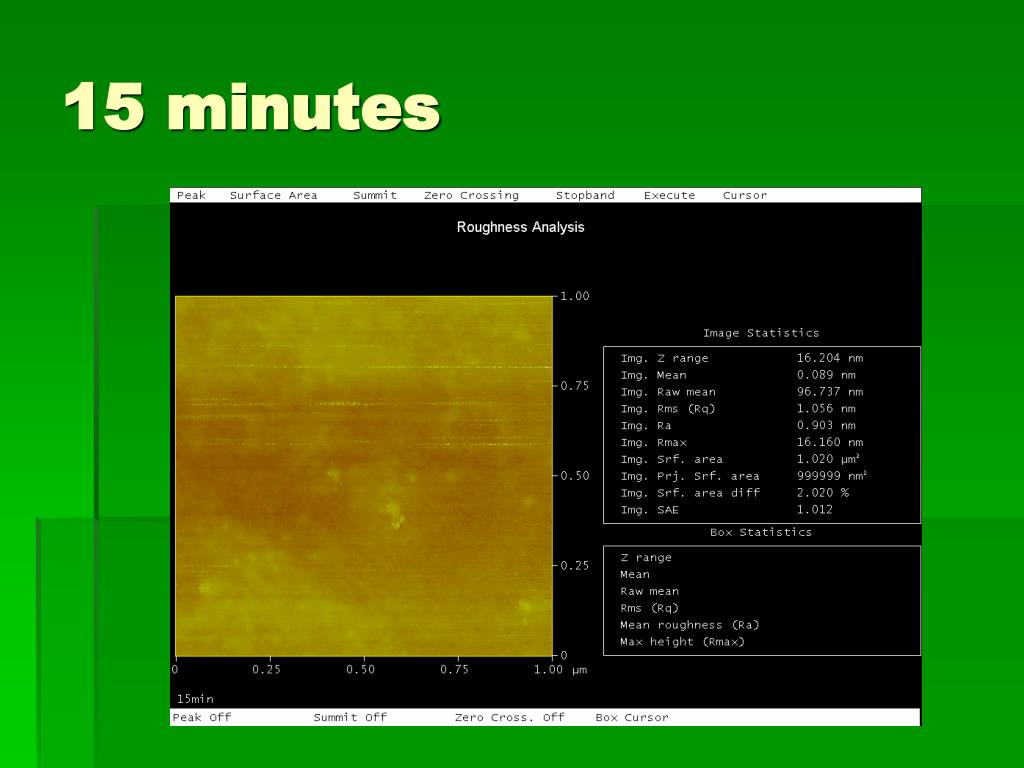Screen dimensions: 1024x768
Task: Click the Img. Srf. area value 1.020 µm²
Action: click(x=828, y=459)
